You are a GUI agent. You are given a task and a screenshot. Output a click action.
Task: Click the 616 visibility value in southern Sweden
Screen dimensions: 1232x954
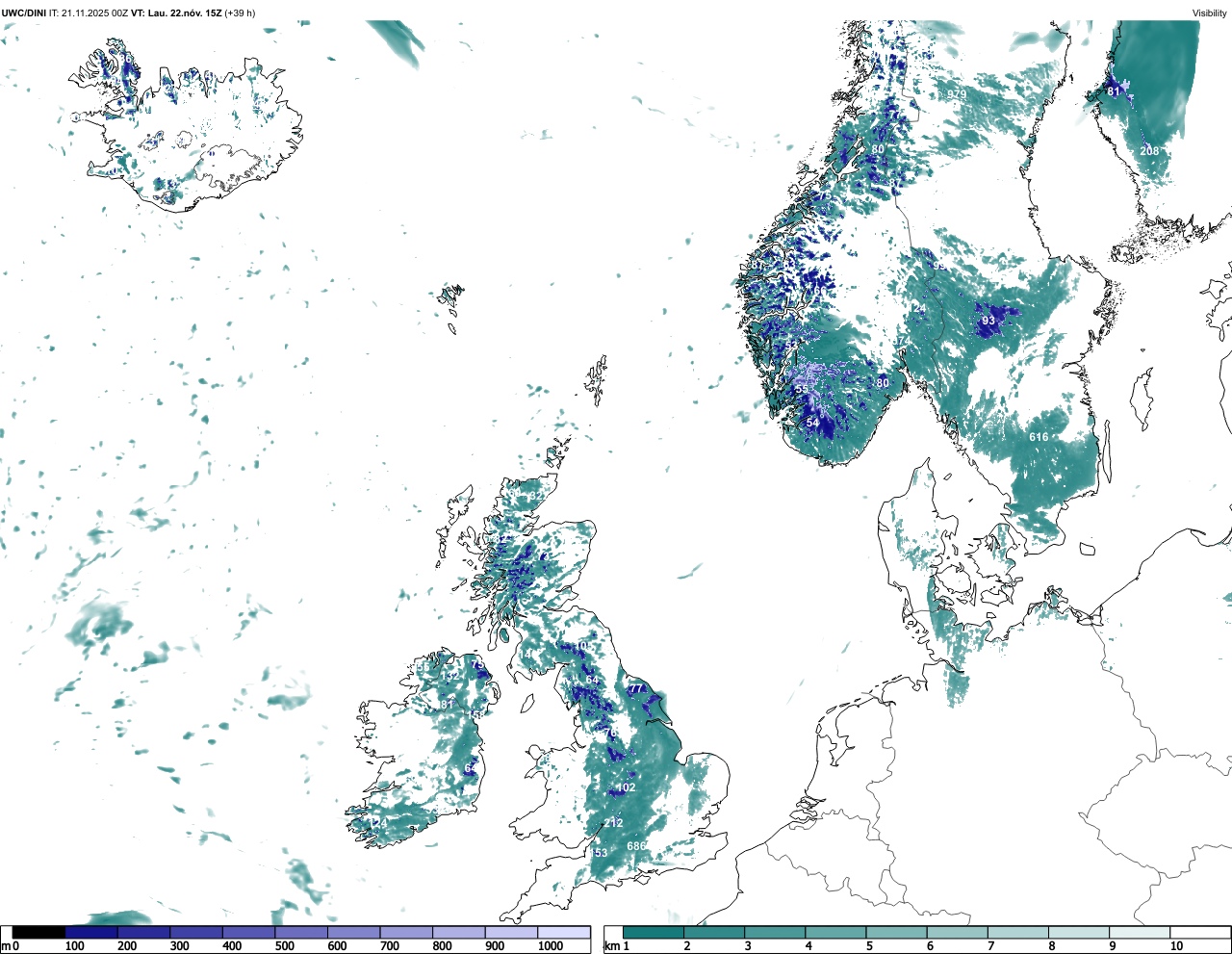[1039, 437]
